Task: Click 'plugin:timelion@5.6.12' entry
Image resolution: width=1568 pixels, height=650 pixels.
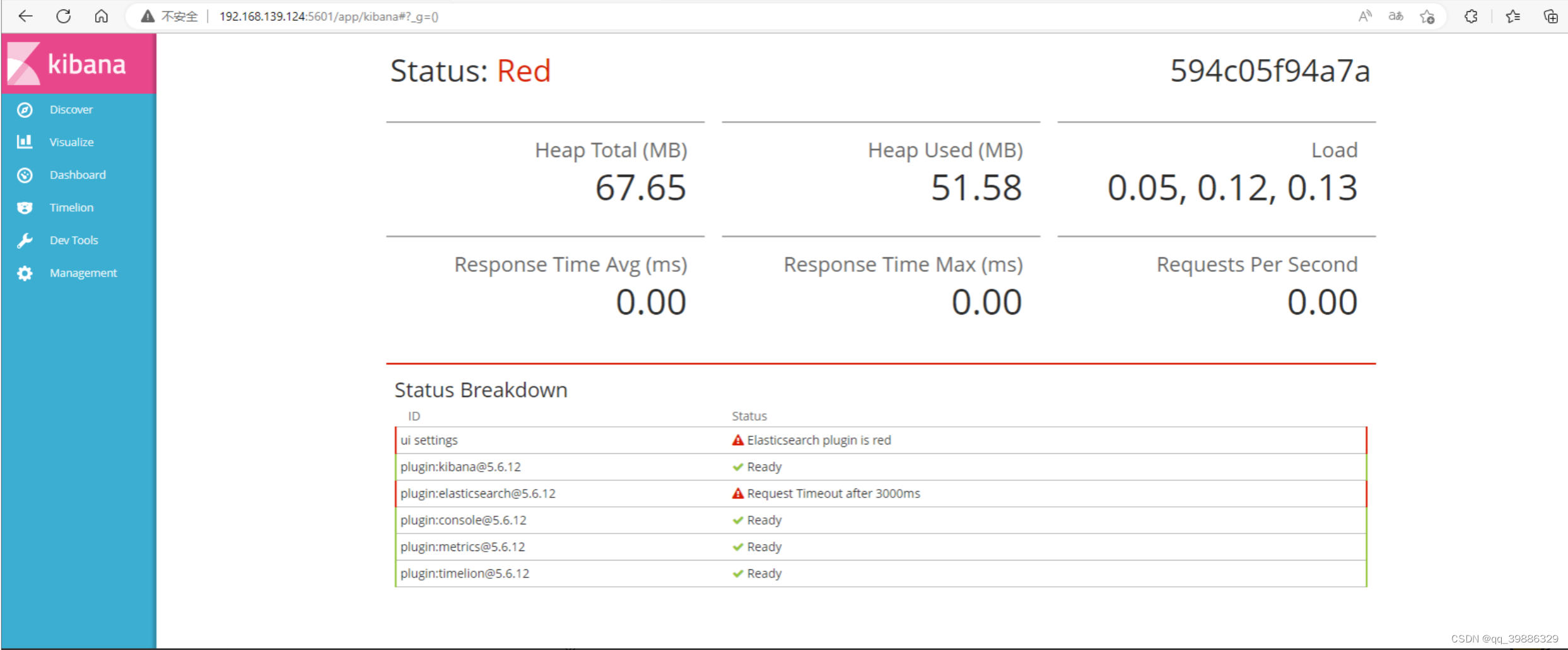Action: 465,574
